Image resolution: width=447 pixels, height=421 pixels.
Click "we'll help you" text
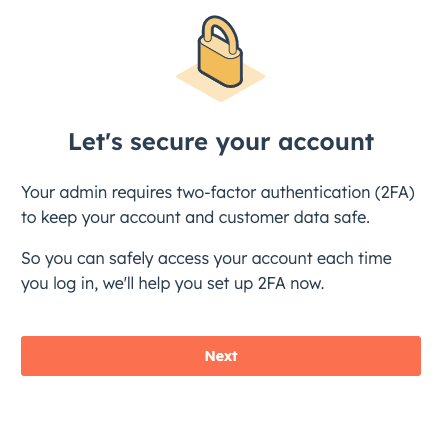(x=152, y=284)
